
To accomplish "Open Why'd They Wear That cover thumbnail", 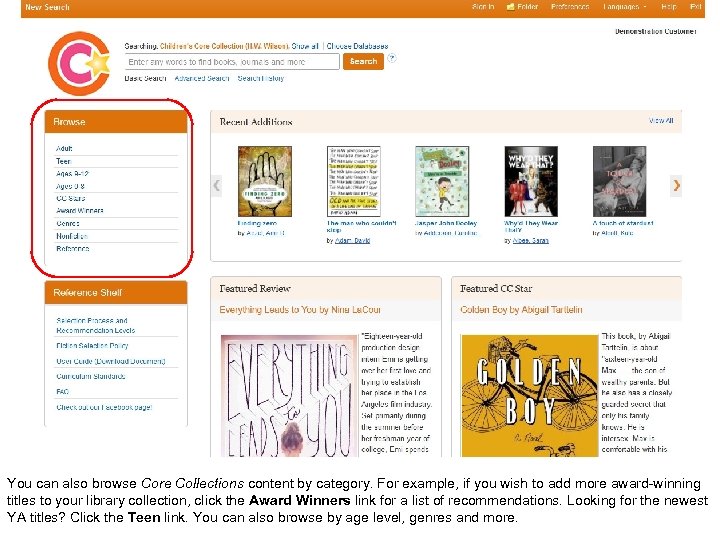I will (531, 181).
